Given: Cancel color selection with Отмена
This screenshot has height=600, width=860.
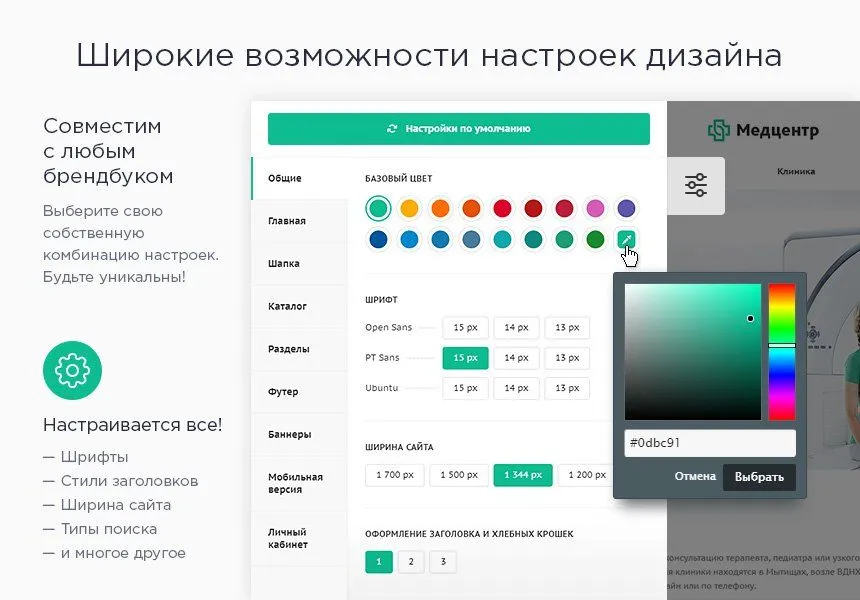Looking at the screenshot, I should [x=696, y=477].
